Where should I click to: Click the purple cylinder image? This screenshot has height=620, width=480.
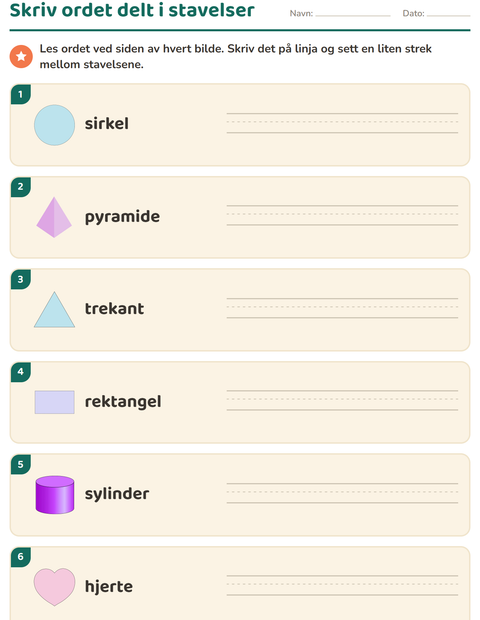click(55, 495)
